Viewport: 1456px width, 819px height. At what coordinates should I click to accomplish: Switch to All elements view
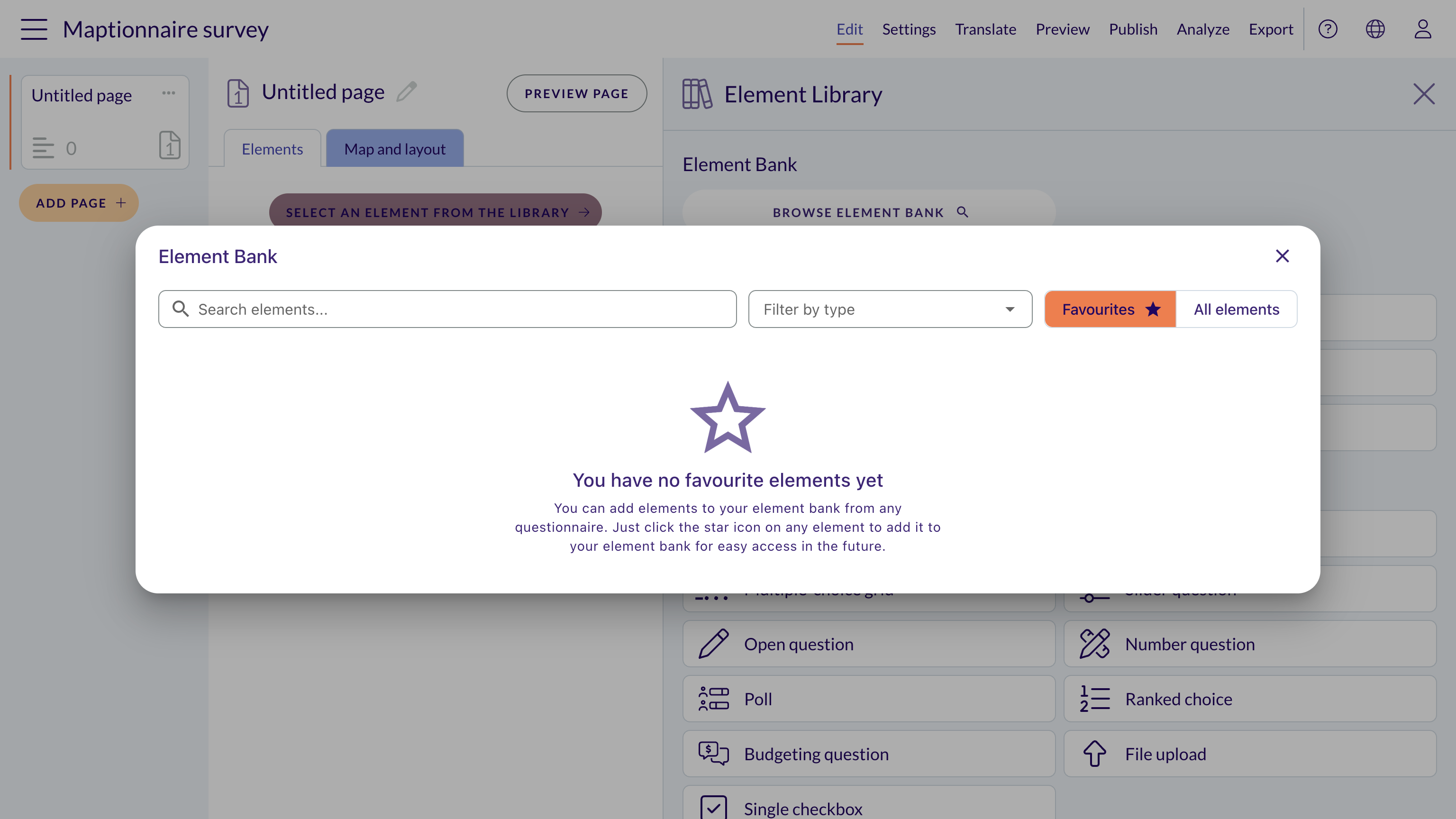pos(1236,309)
